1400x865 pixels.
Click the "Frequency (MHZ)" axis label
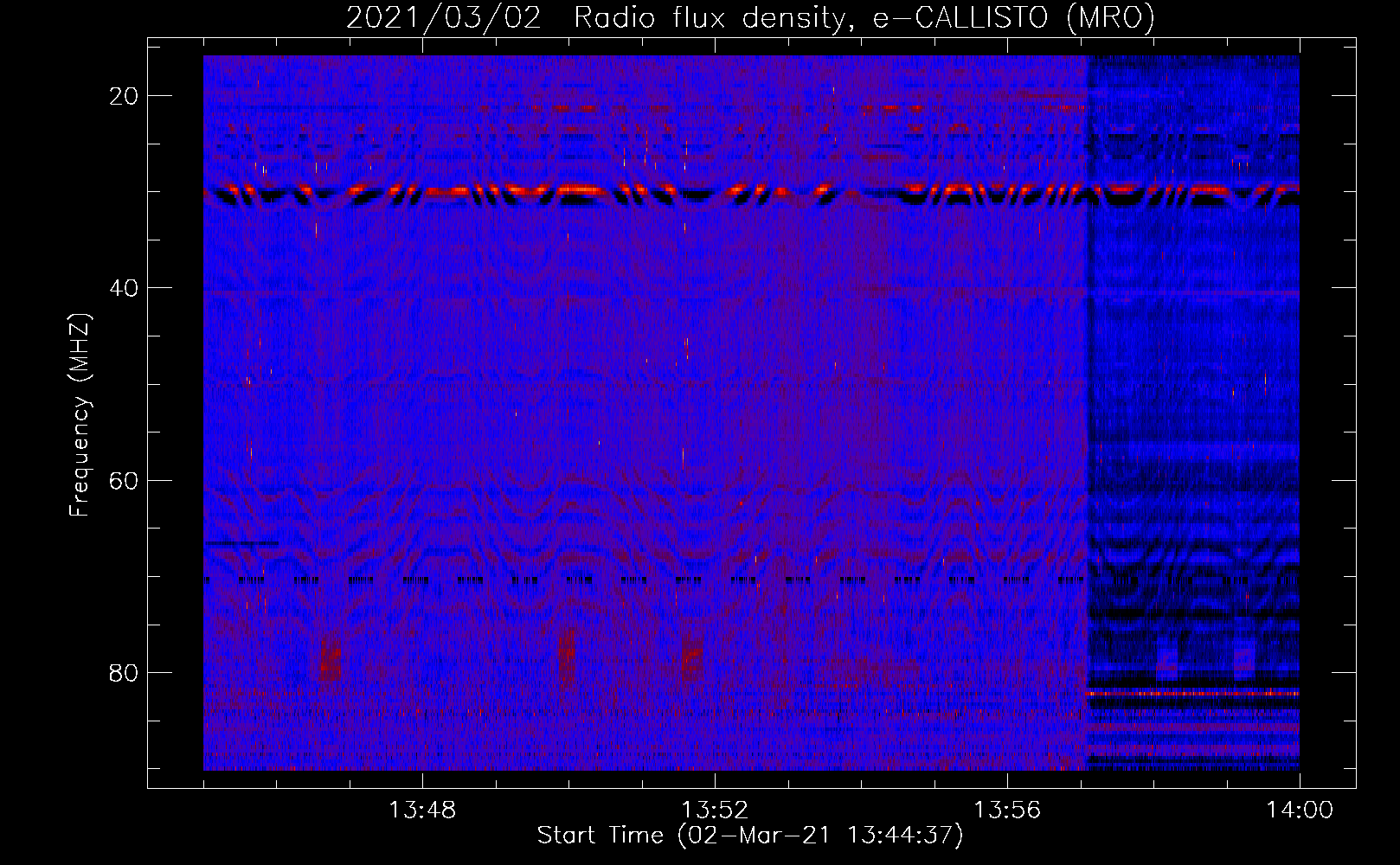click(80, 415)
